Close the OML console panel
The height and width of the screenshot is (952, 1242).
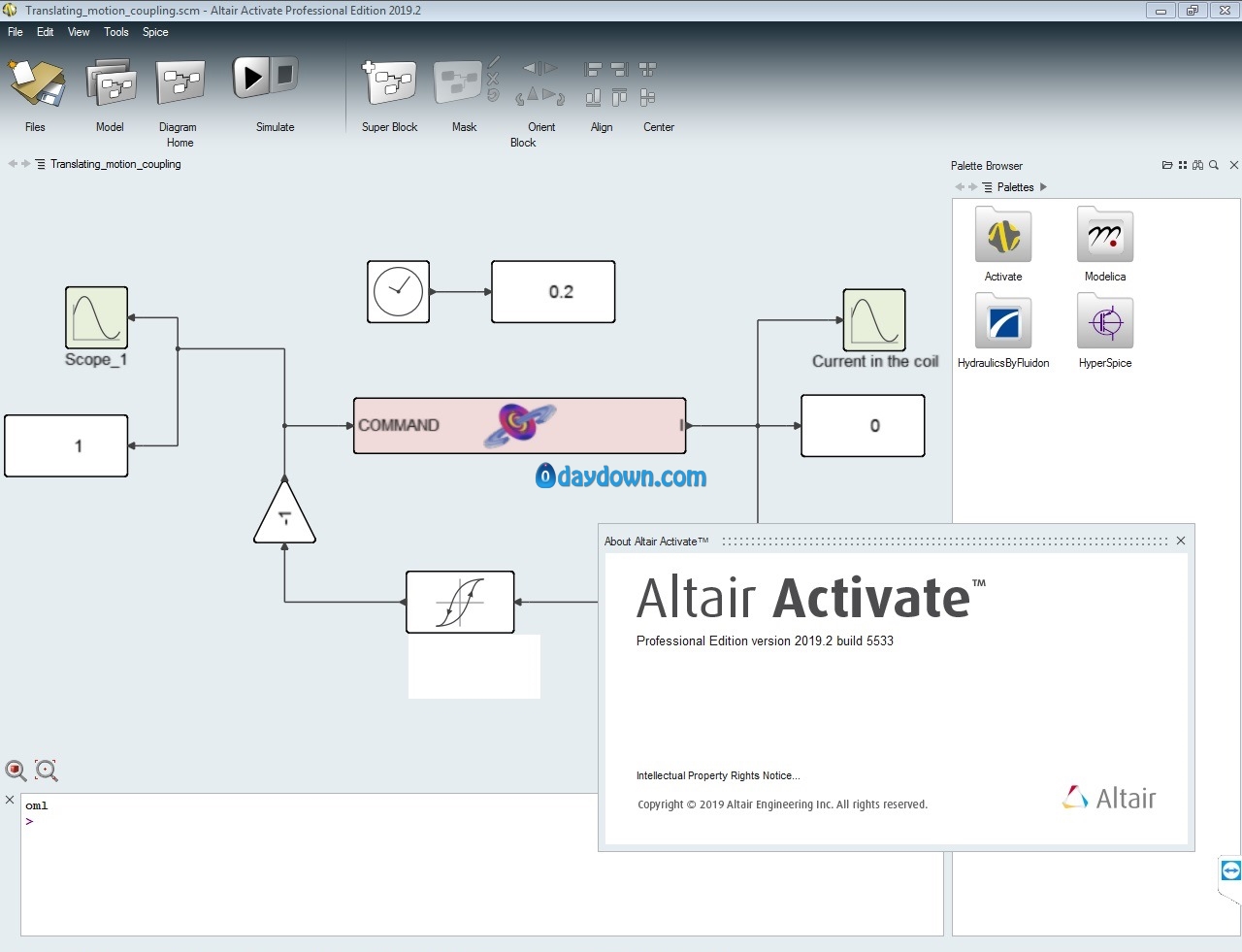tap(10, 800)
